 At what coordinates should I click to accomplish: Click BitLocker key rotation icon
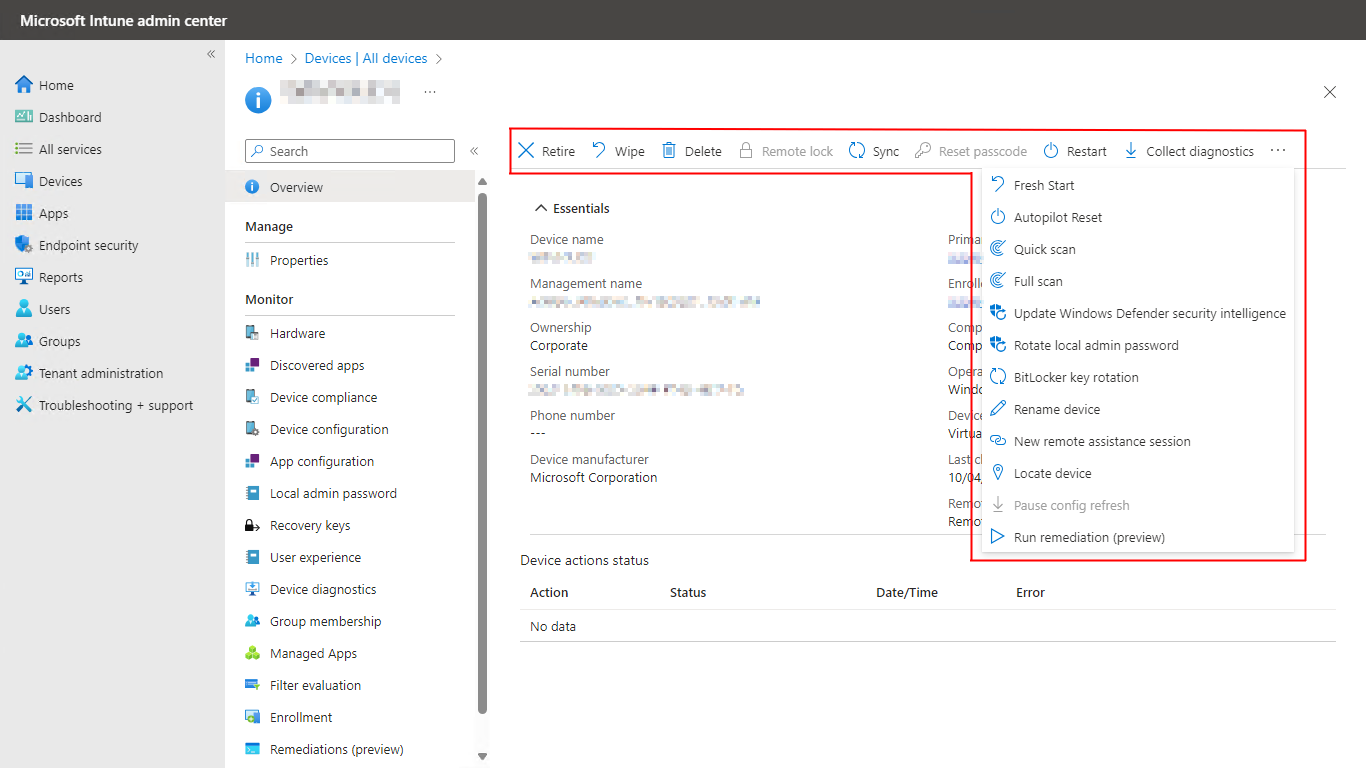(x=997, y=377)
